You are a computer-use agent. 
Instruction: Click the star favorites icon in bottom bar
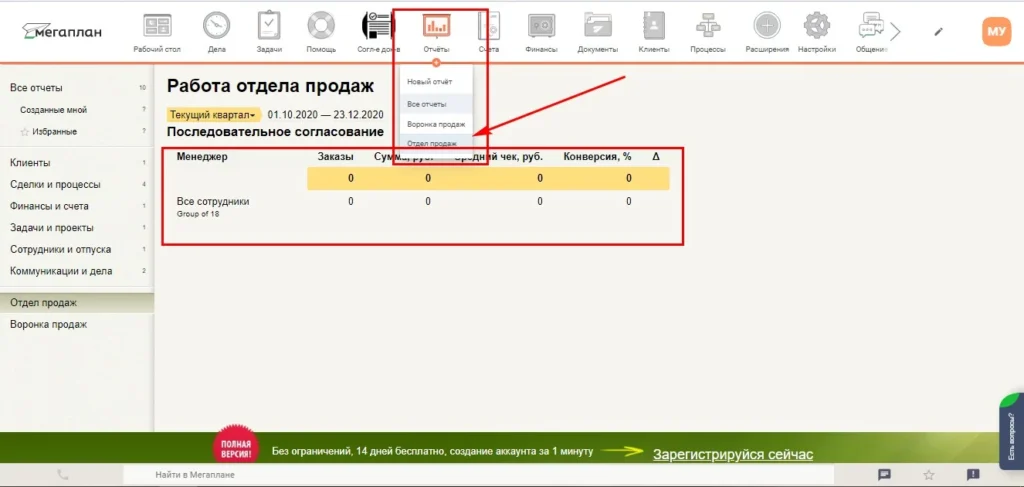click(929, 475)
